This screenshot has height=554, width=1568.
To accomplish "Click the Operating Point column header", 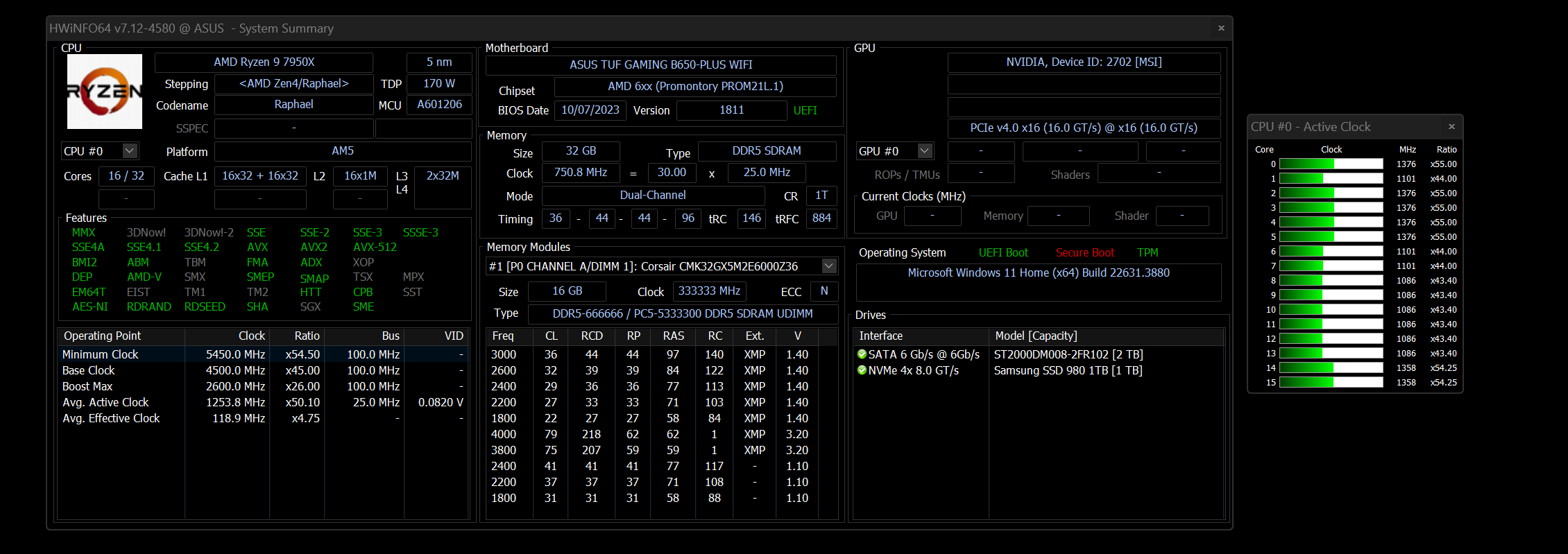I will point(121,336).
